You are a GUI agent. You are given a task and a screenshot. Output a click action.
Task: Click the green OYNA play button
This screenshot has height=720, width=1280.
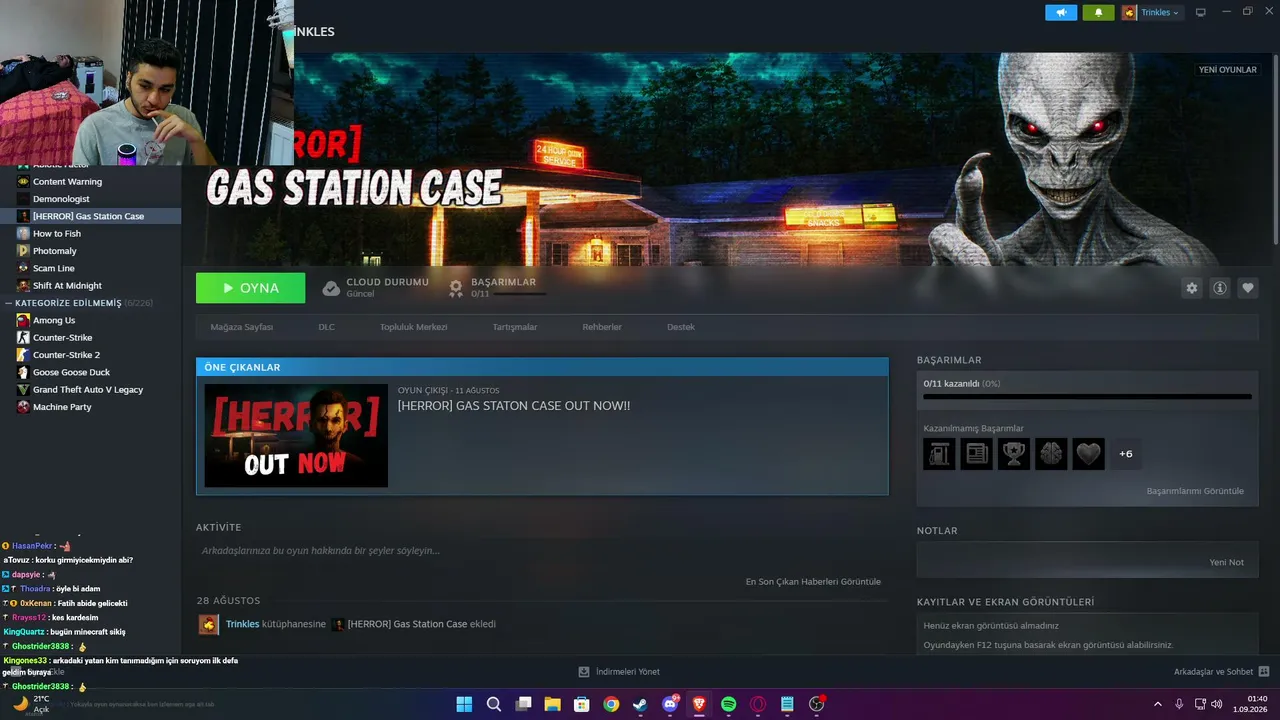(x=251, y=288)
